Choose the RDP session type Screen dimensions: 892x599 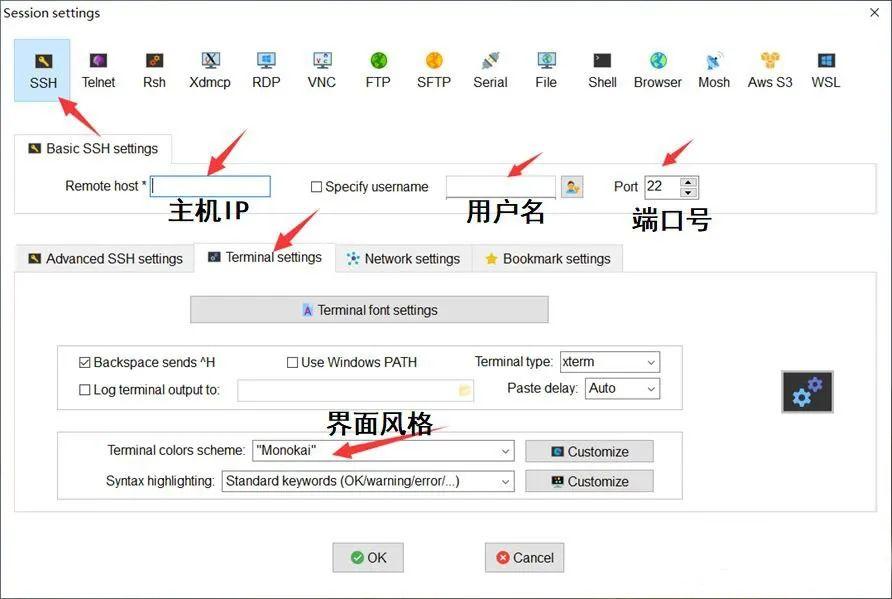pos(266,67)
